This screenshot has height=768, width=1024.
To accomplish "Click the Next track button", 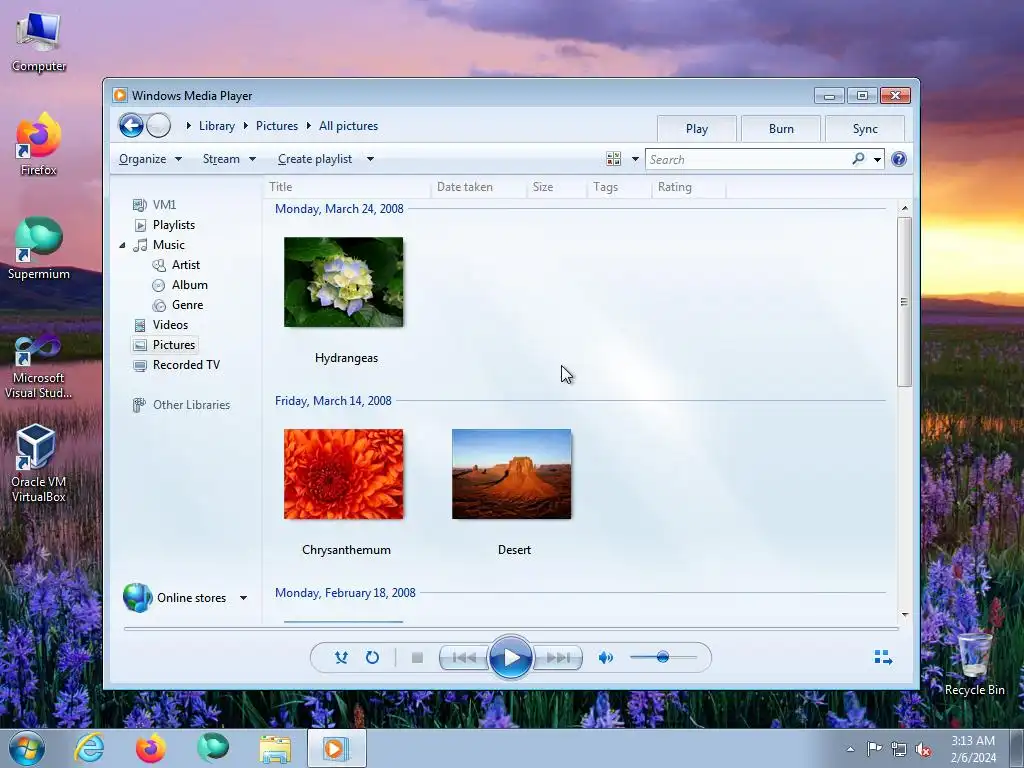I will point(558,658).
